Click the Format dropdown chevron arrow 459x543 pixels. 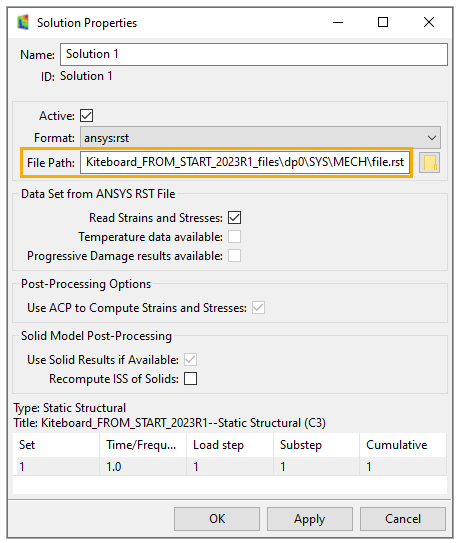tap(432, 138)
